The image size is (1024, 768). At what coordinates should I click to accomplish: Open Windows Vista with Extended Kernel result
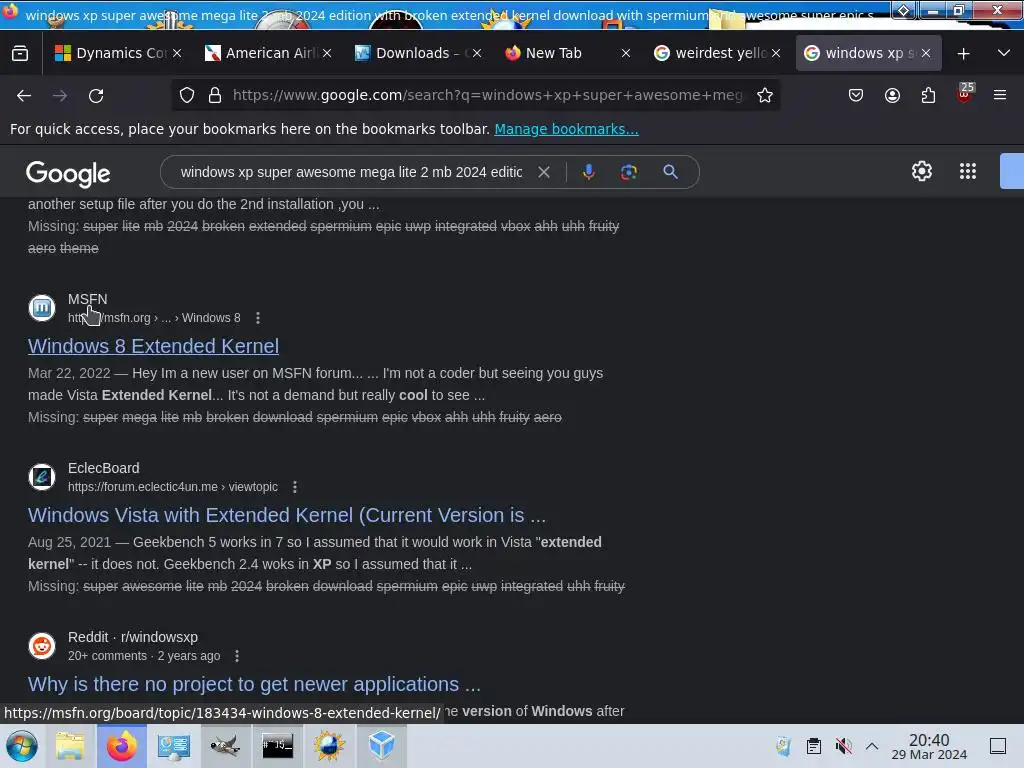coord(287,515)
